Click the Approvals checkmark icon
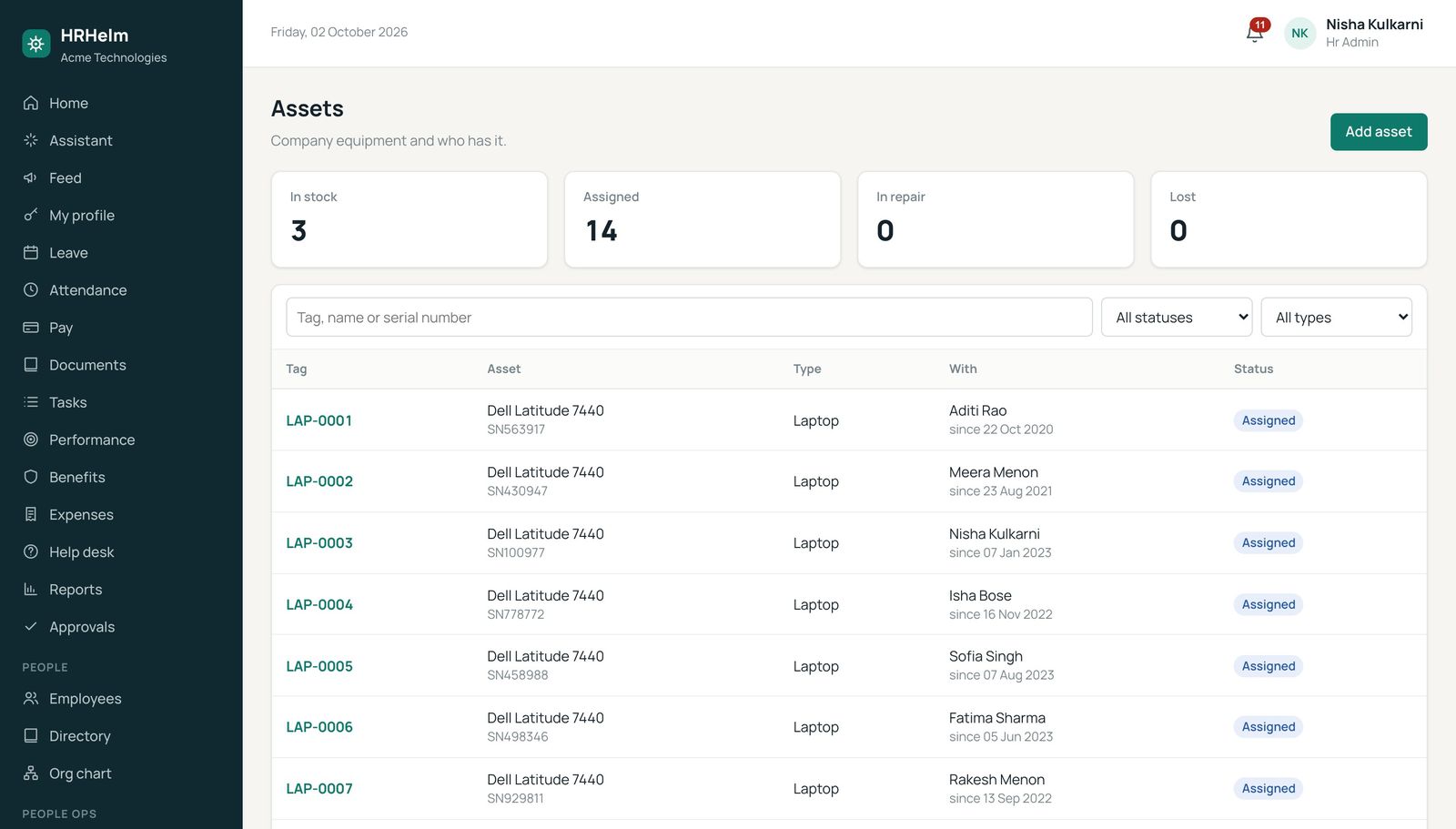The height and width of the screenshot is (829, 1456). (x=31, y=626)
